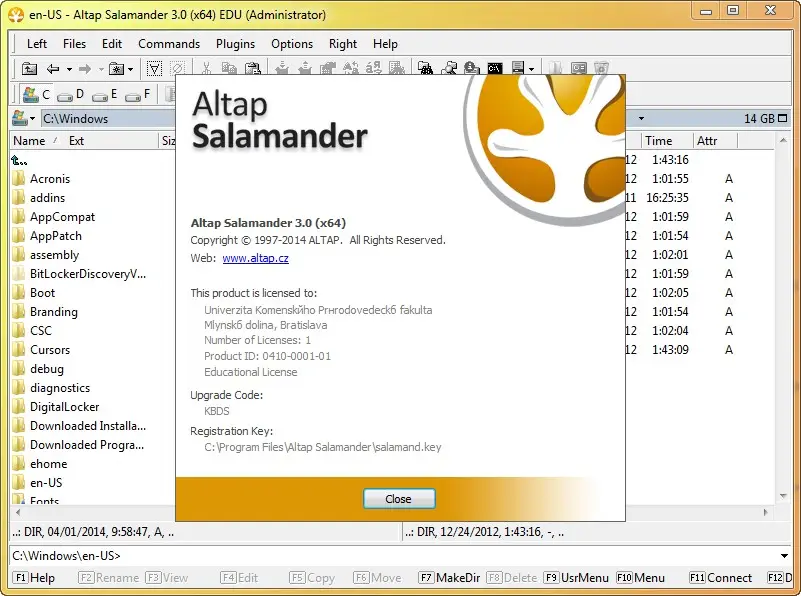Click the ehome folder icon

[18, 464]
